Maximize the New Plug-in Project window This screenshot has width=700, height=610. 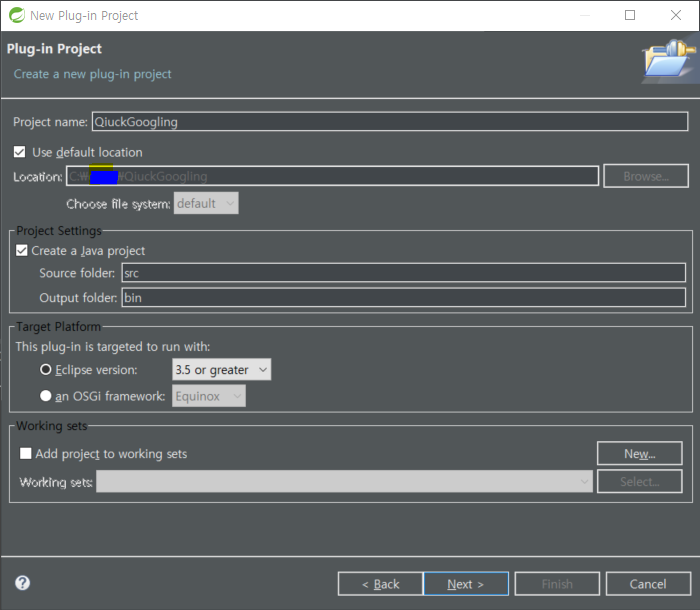[630, 15]
